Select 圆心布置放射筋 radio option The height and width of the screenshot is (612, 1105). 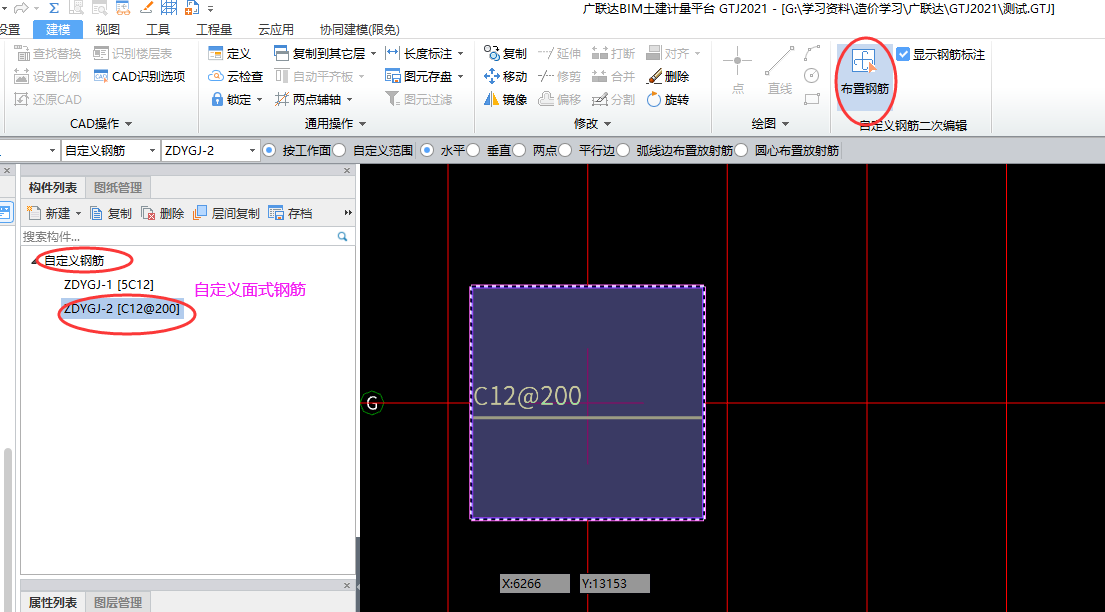coord(741,150)
